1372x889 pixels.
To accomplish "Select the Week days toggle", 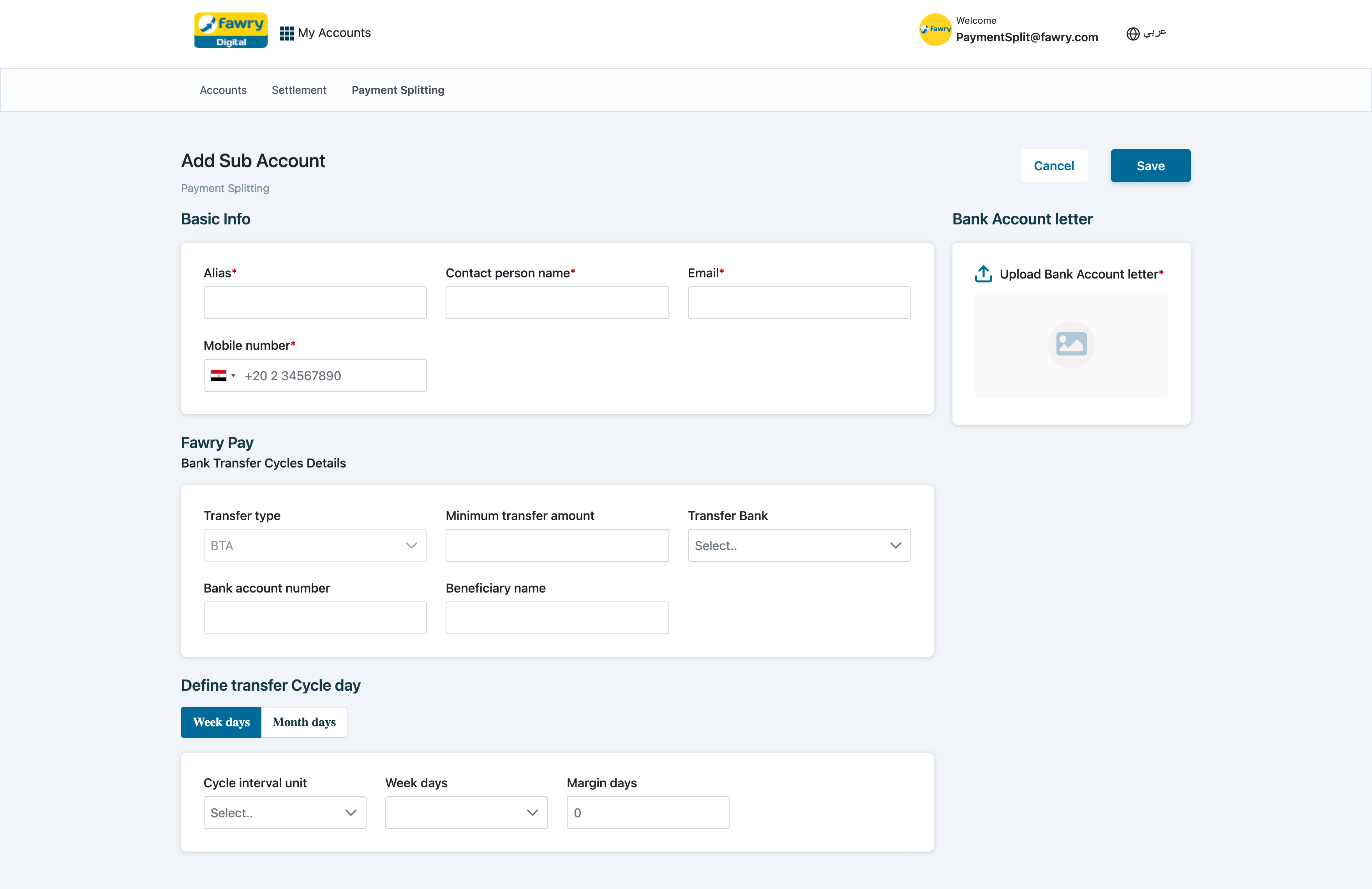I will coord(221,722).
